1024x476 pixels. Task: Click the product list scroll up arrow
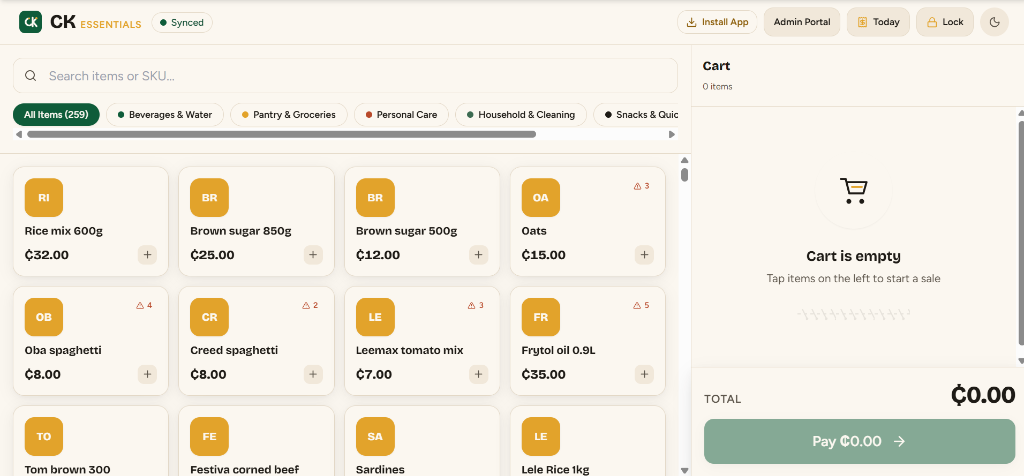pyautogui.click(x=684, y=161)
